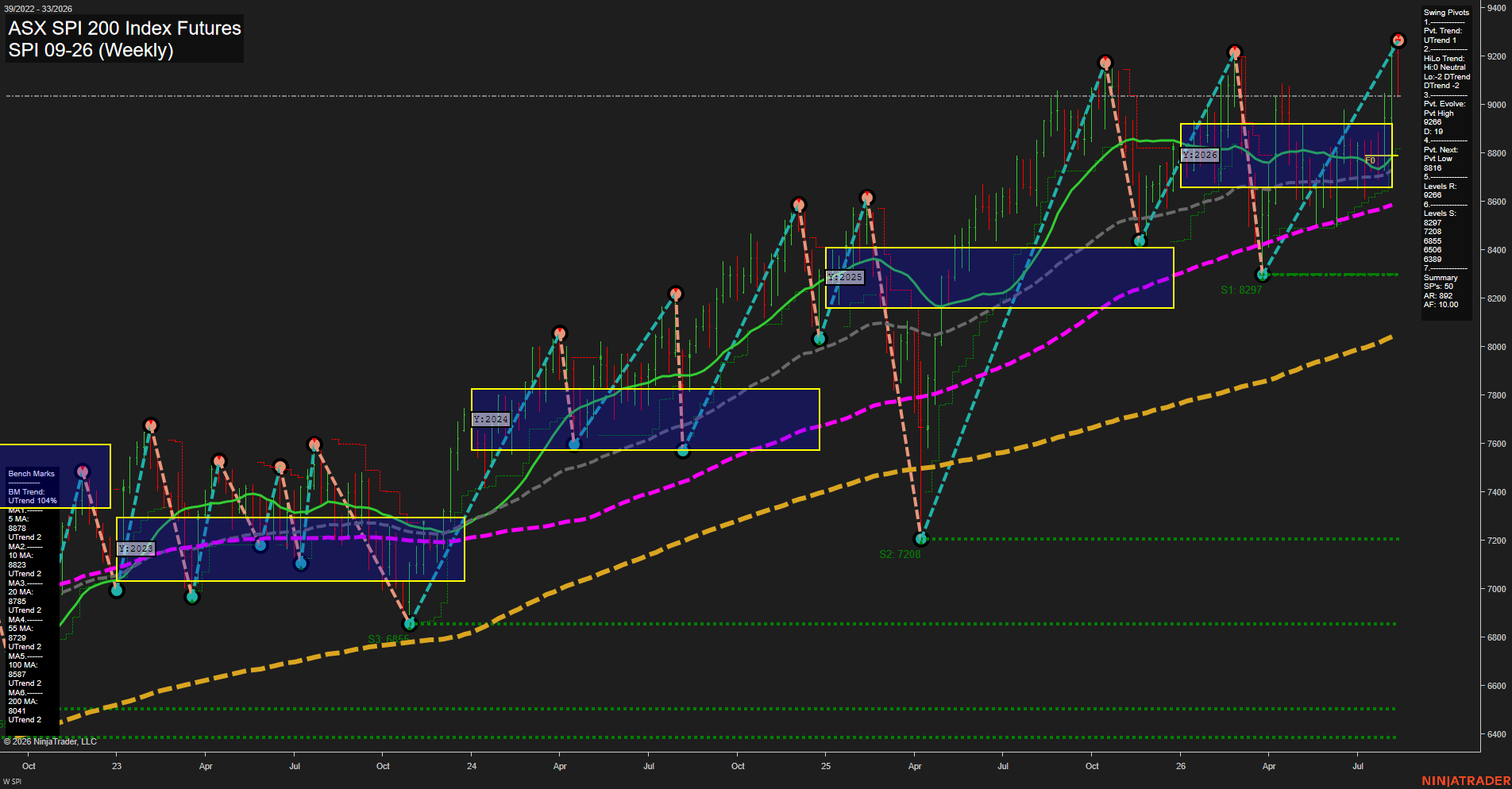Click the NinjaTrader logo at bottom right
The image size is (1512, 789).
coord(1466,781)
